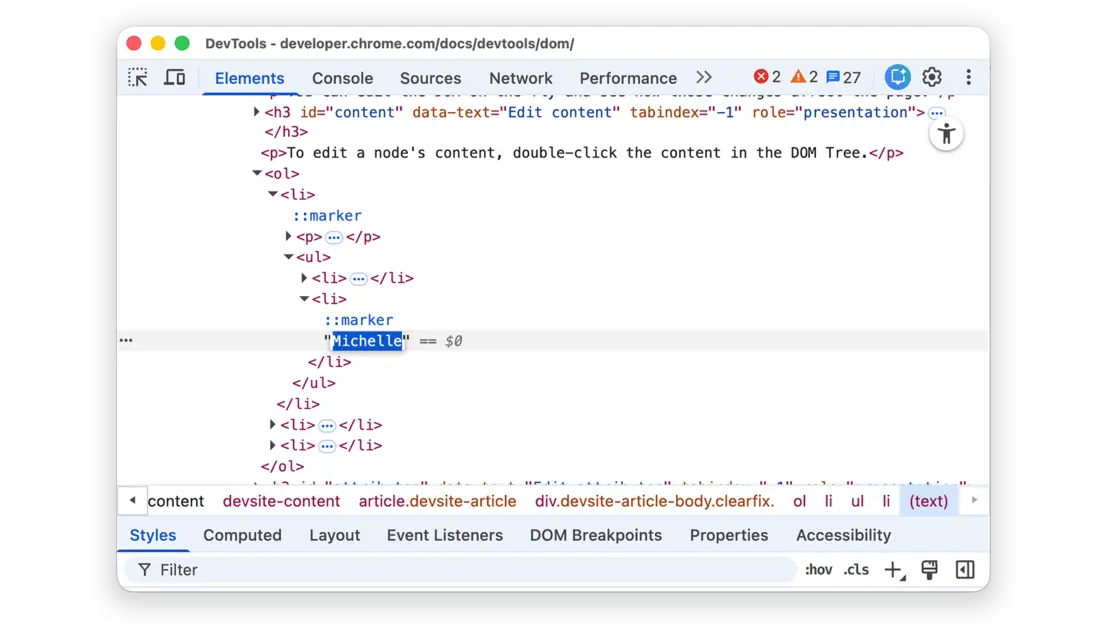
Task: Open DevTools settings gear
Action: click(x=932, y=77)
